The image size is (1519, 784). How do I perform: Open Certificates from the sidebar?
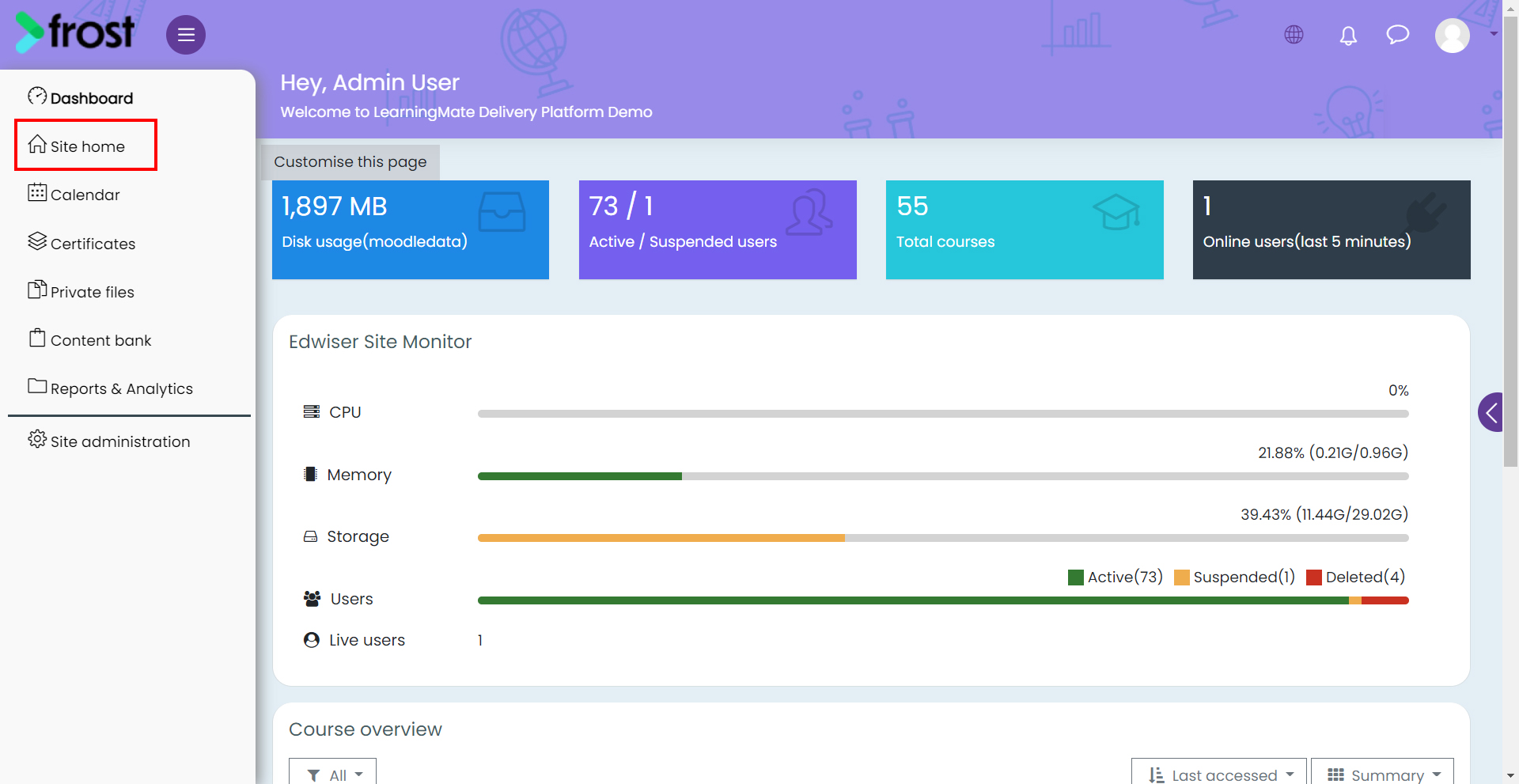click(81, 243)
